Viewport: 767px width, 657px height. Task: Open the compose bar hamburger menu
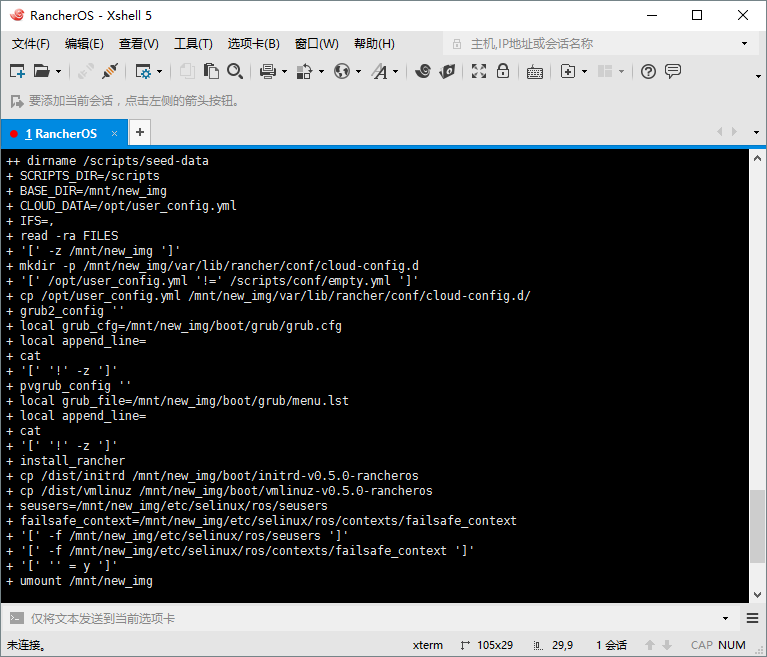[x=752, y=618]
